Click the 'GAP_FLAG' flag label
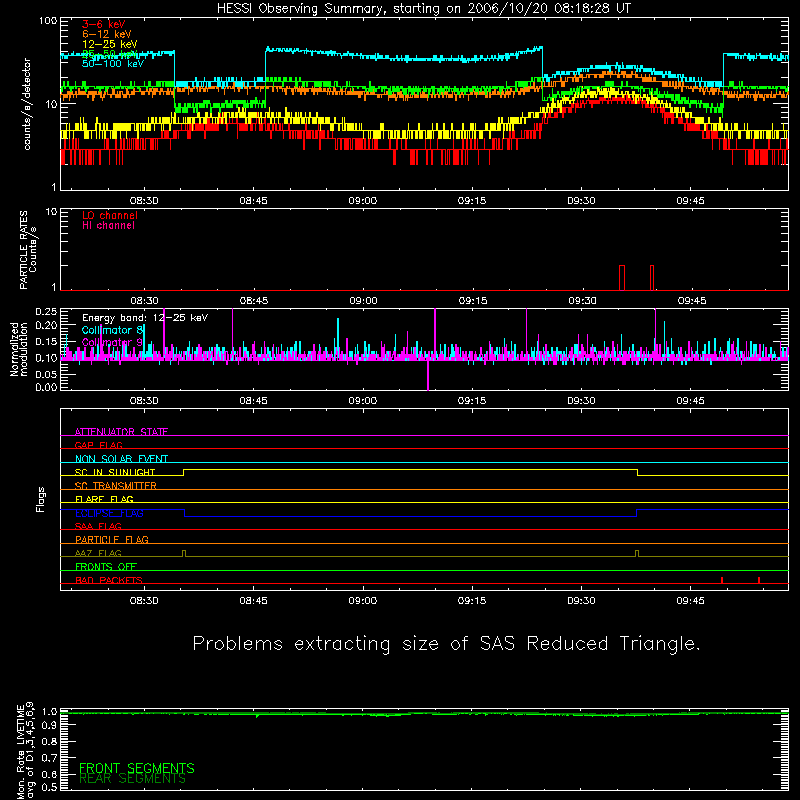This screenshot has height=800, width=800. (98, 445)
